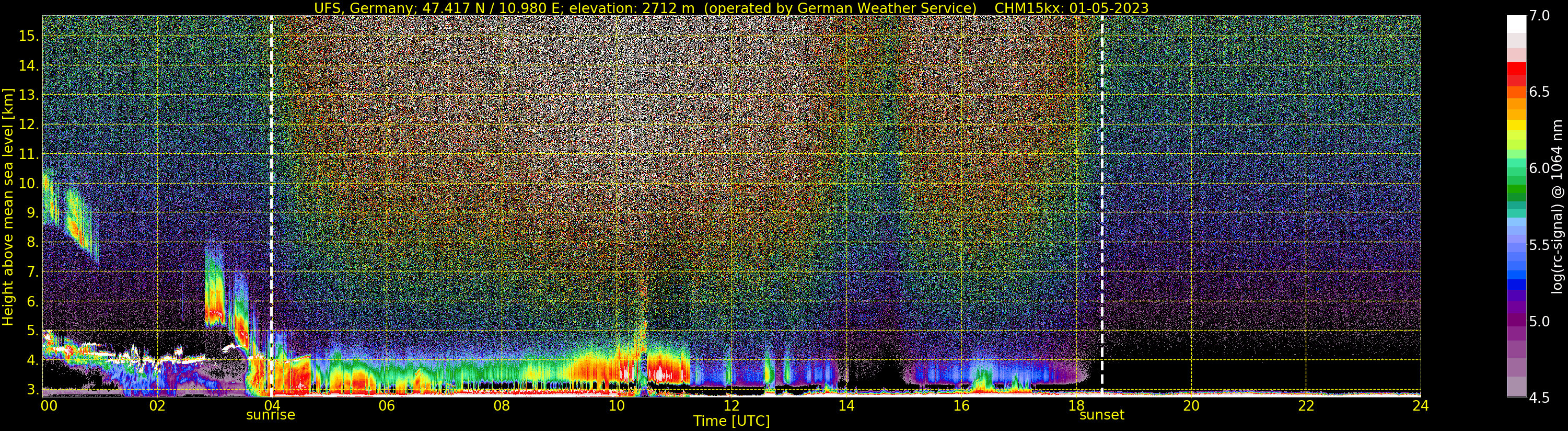Click the 12 time axis tick label

[x=731, y=405]
